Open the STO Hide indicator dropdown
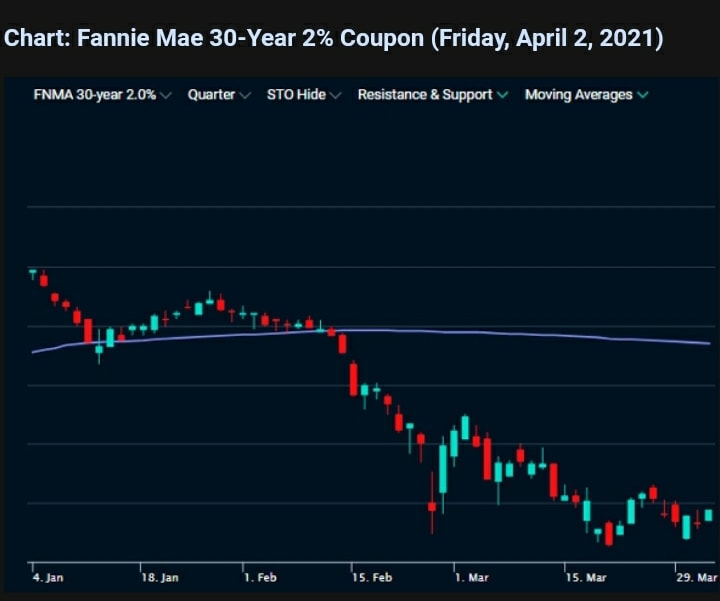This screenshot has width=720, height=601. (x=296, y=95)
